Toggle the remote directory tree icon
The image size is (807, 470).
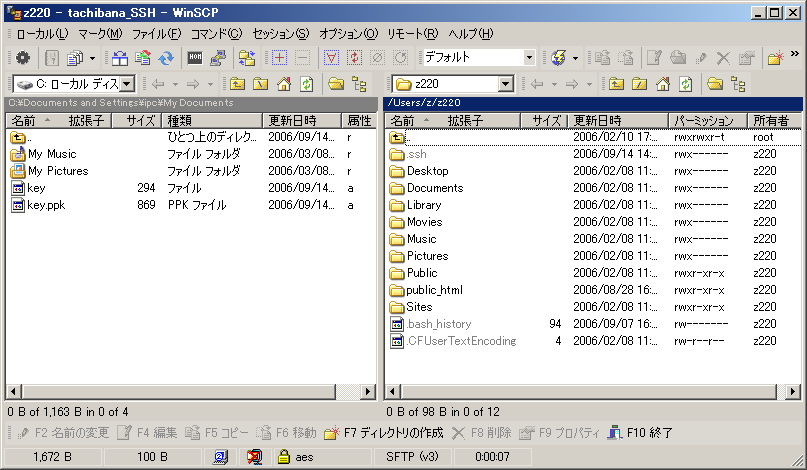(738, 83)
